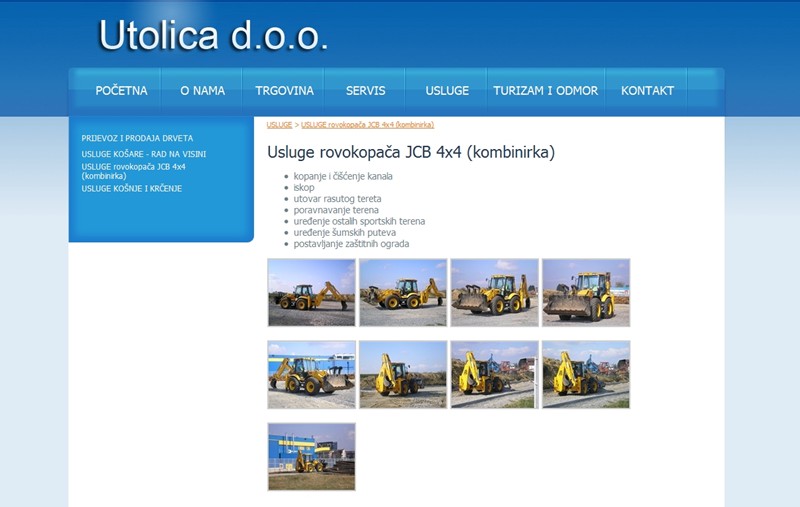Click breadcrumb USLUGE rovokopača JCB 4x4 (kombinirka)
Screen dimensions: 800x507
[x=367, y=124]
